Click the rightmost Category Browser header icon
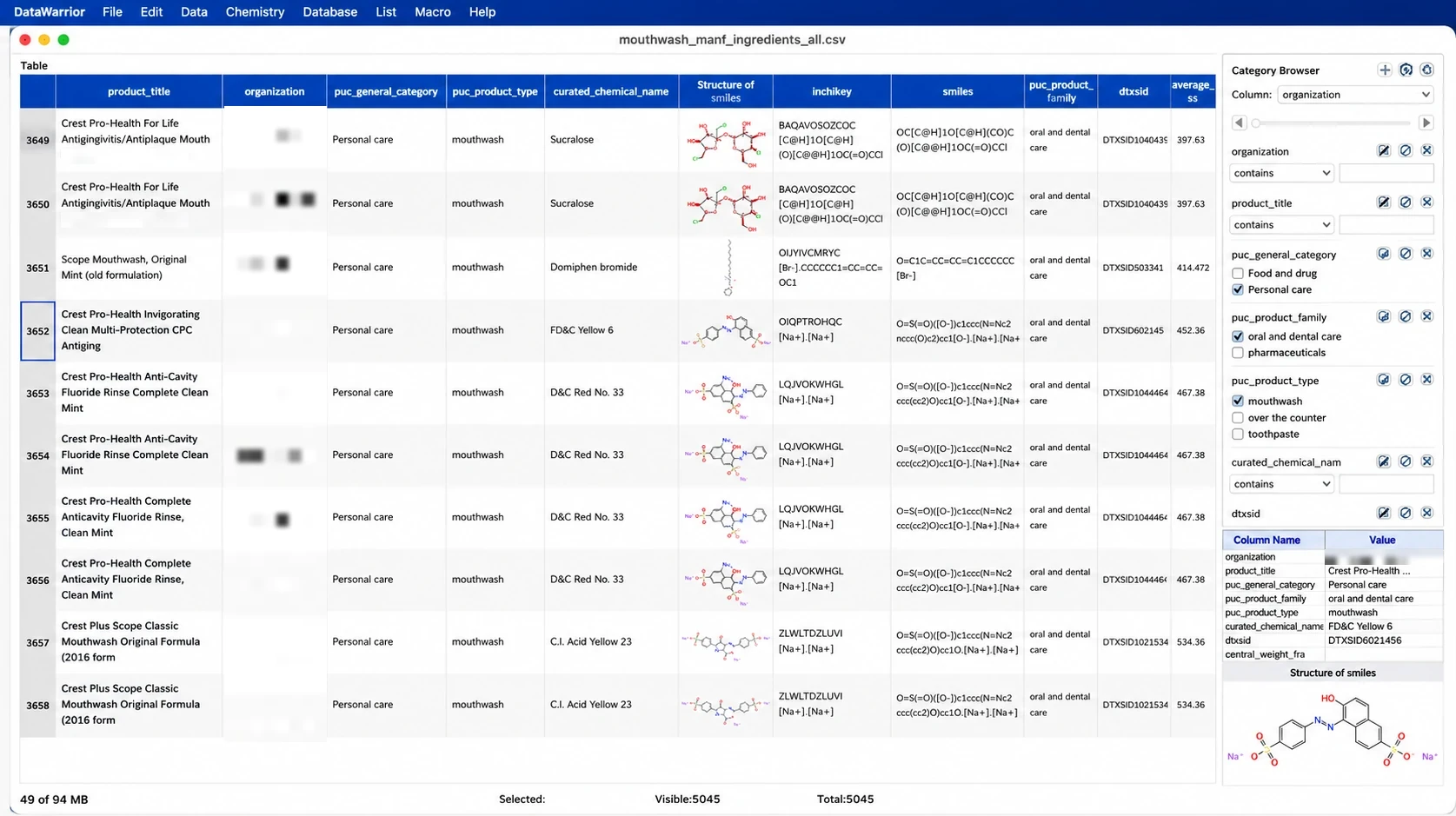This screenshot has height=816, width=1456. [x=1426, y=70]
